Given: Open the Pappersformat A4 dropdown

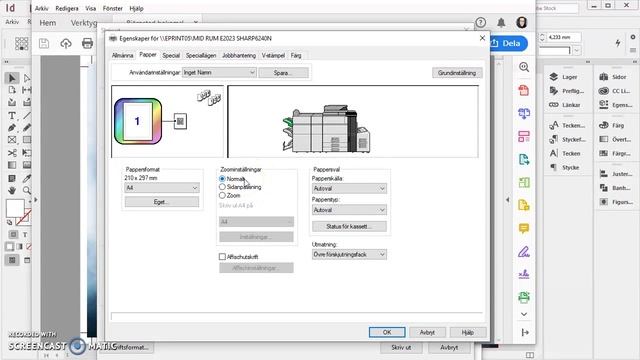Looking at the screenshot, I should click(x=162, y=188).
